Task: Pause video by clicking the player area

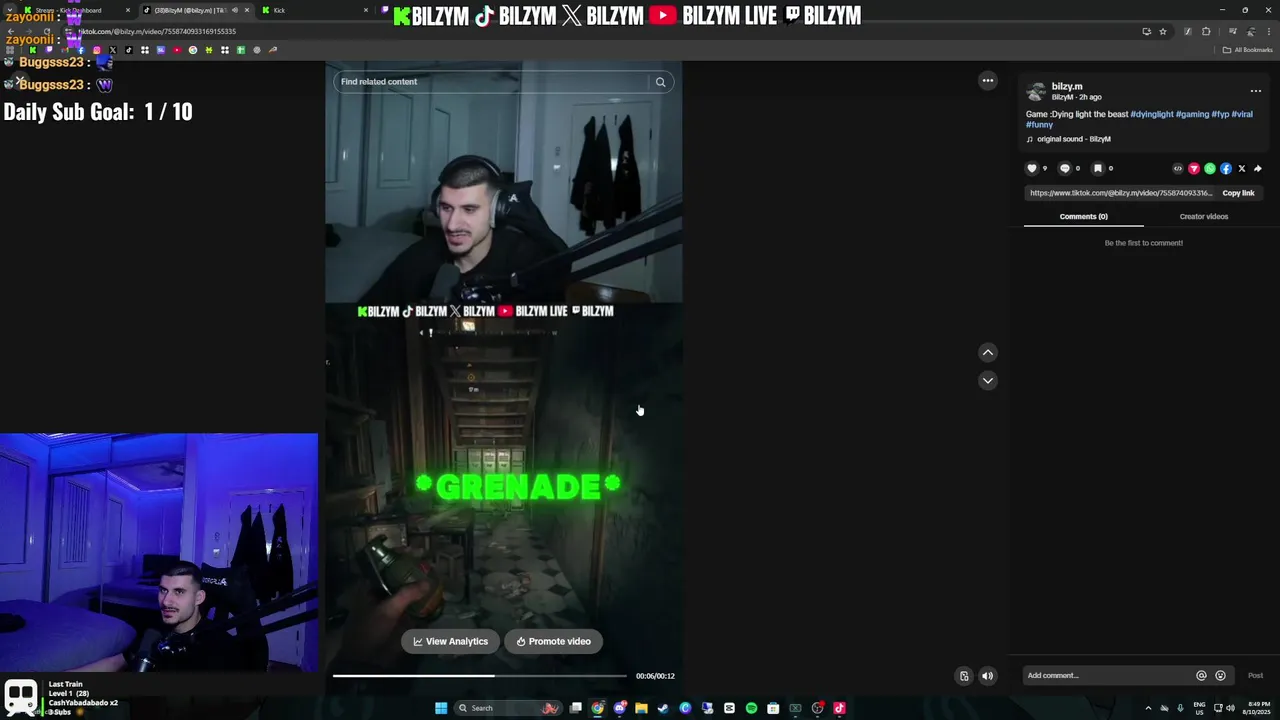Action: point(503,380)
